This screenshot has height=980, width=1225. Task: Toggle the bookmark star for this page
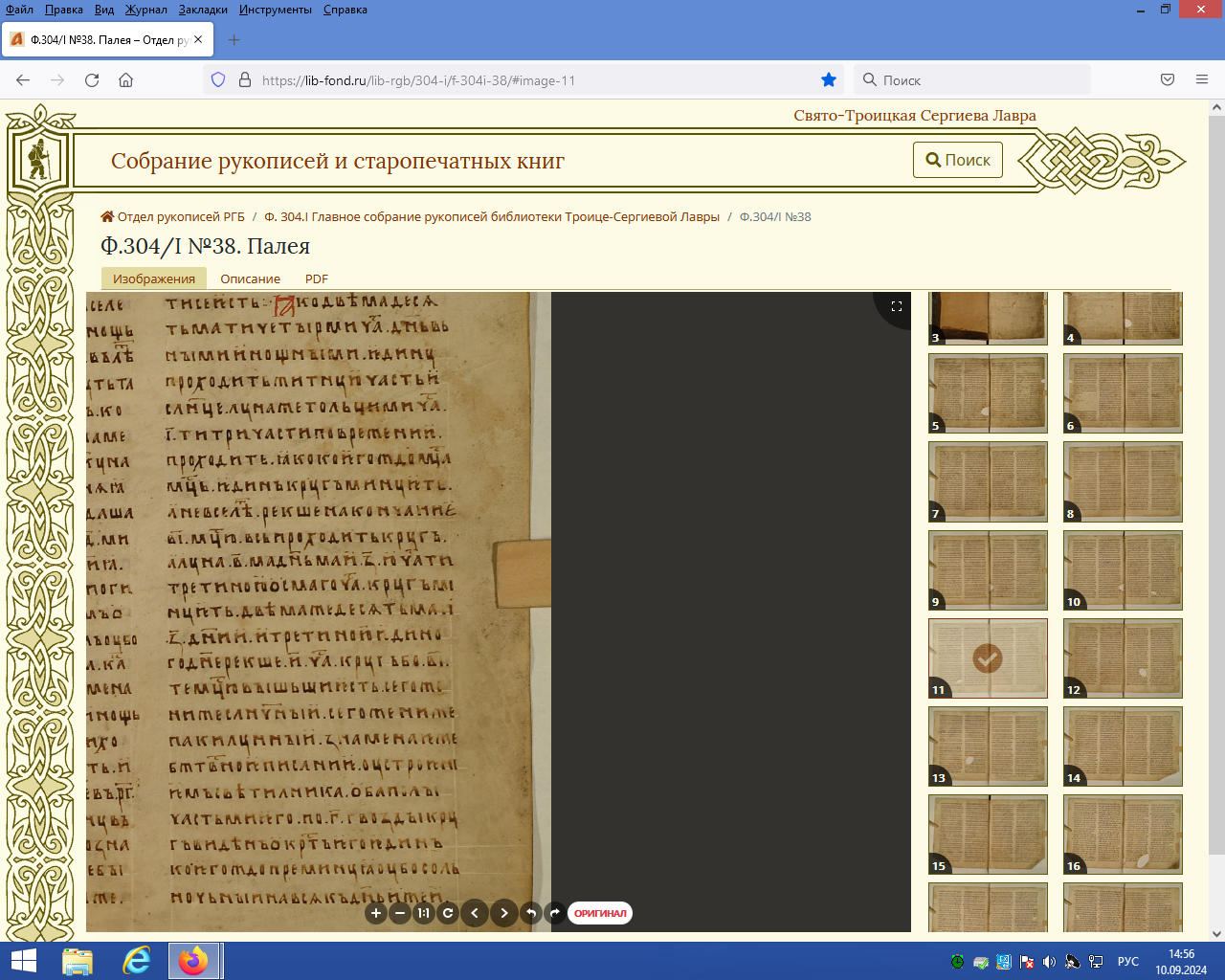coord(829,80)
